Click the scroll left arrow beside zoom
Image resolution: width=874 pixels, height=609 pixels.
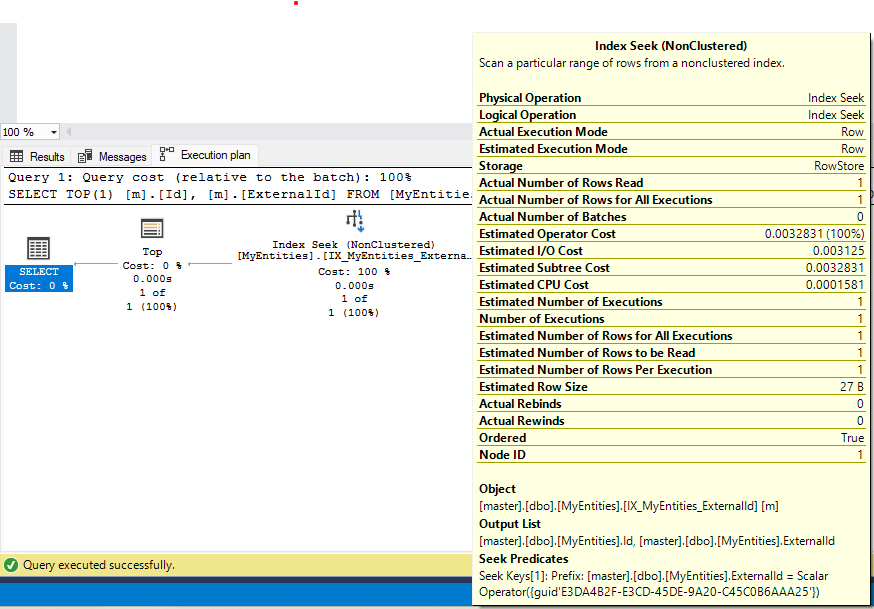(x=71, y=132)
